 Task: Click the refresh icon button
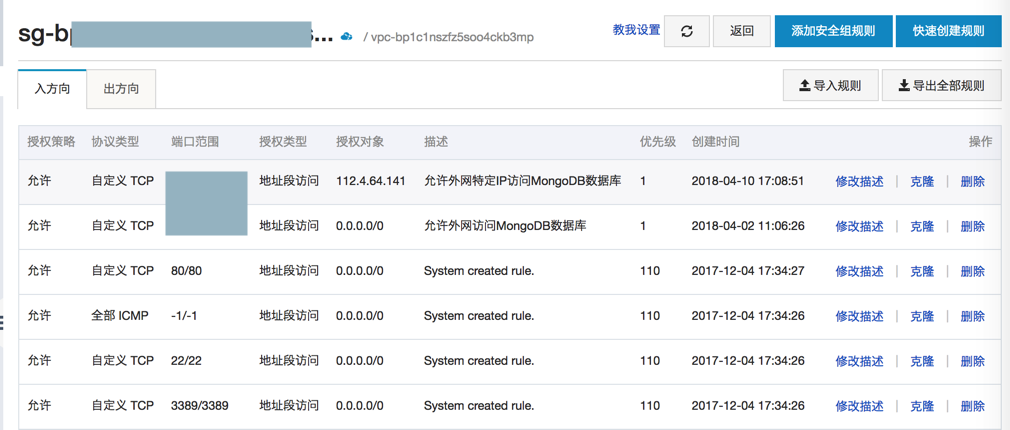(687, 31)
